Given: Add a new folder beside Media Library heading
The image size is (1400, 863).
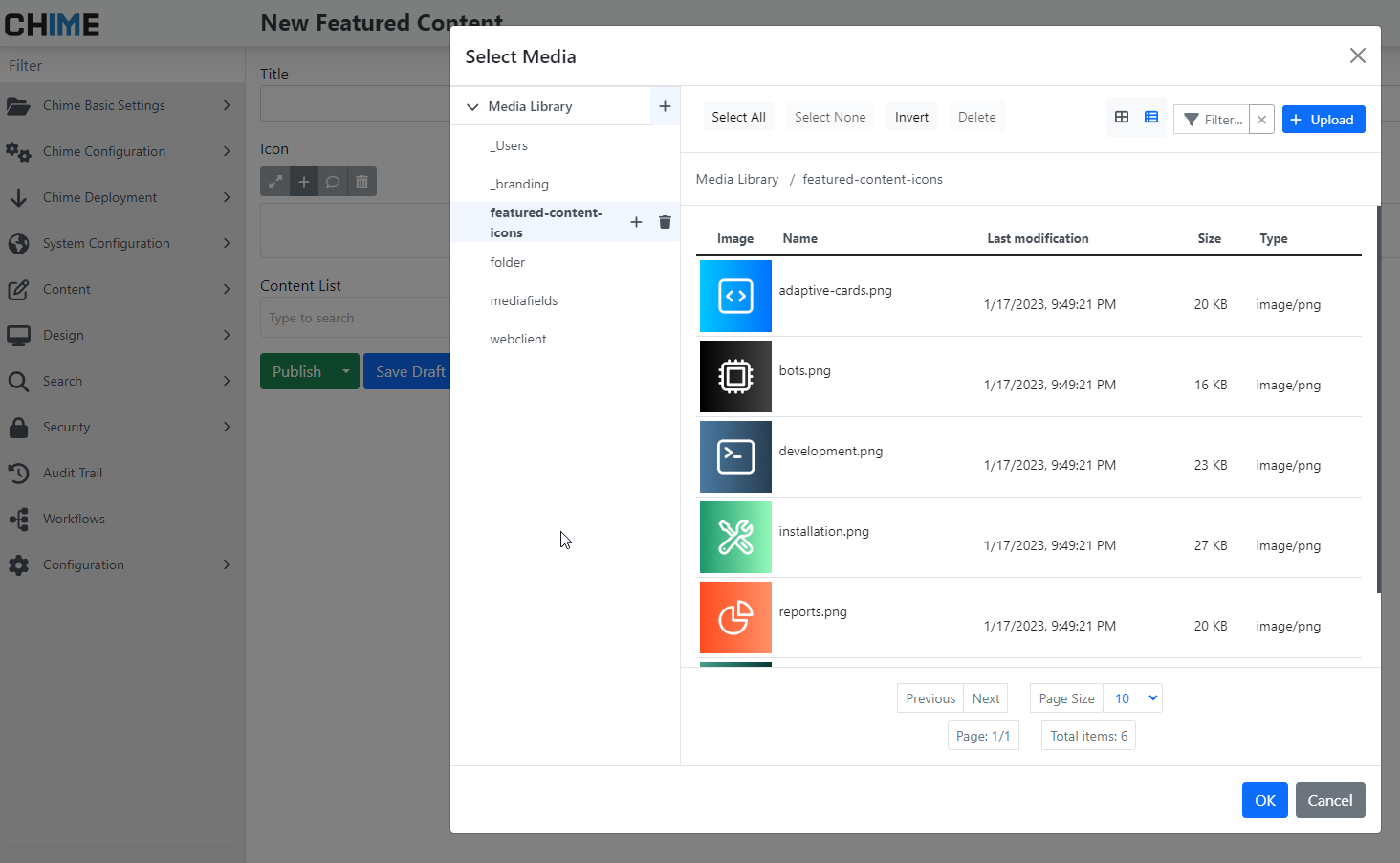Looking at the screenshot, I should coord(665,106).
